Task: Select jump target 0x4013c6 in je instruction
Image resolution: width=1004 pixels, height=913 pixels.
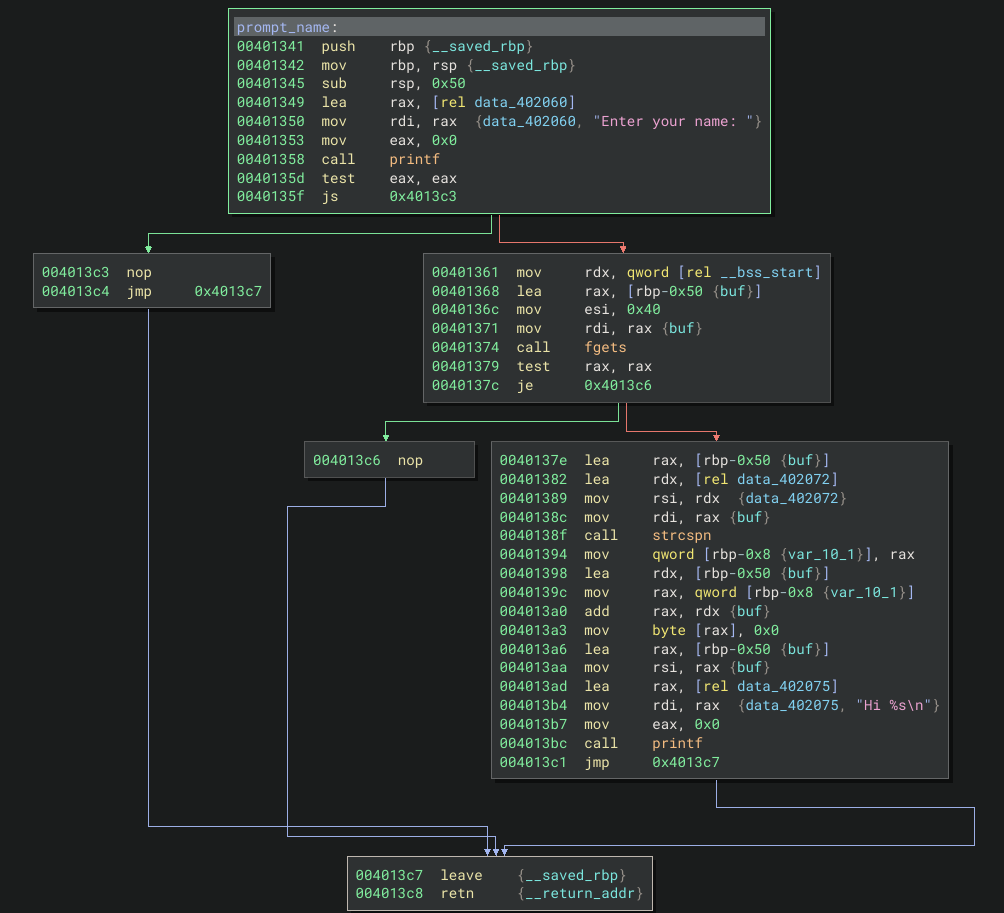Action: coord(618,385)
